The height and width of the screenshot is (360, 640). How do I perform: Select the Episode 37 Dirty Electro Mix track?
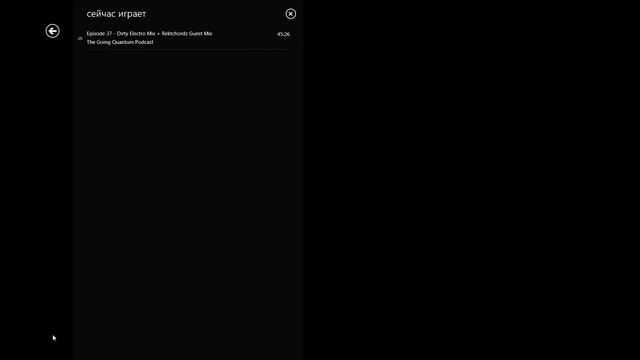[x=188, y=38]
